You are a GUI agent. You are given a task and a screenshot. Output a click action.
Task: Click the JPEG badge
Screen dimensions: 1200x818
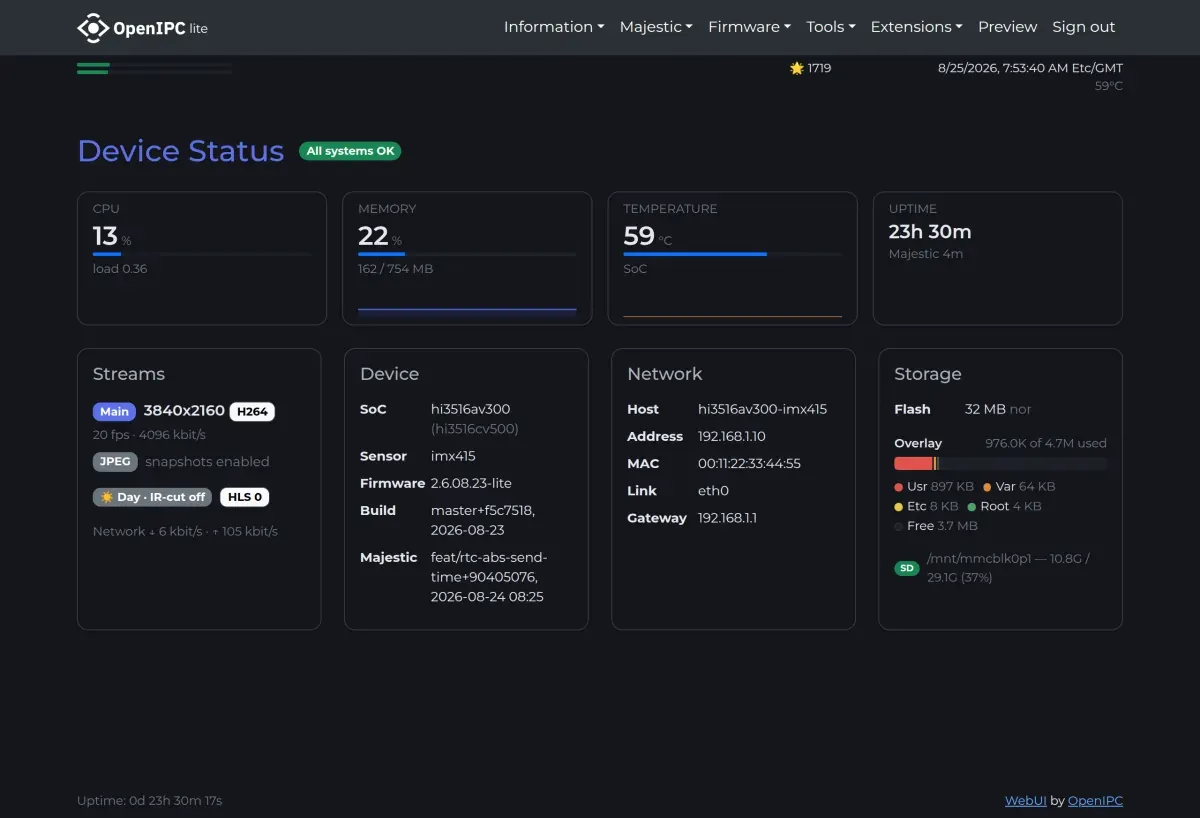point(115,462)
